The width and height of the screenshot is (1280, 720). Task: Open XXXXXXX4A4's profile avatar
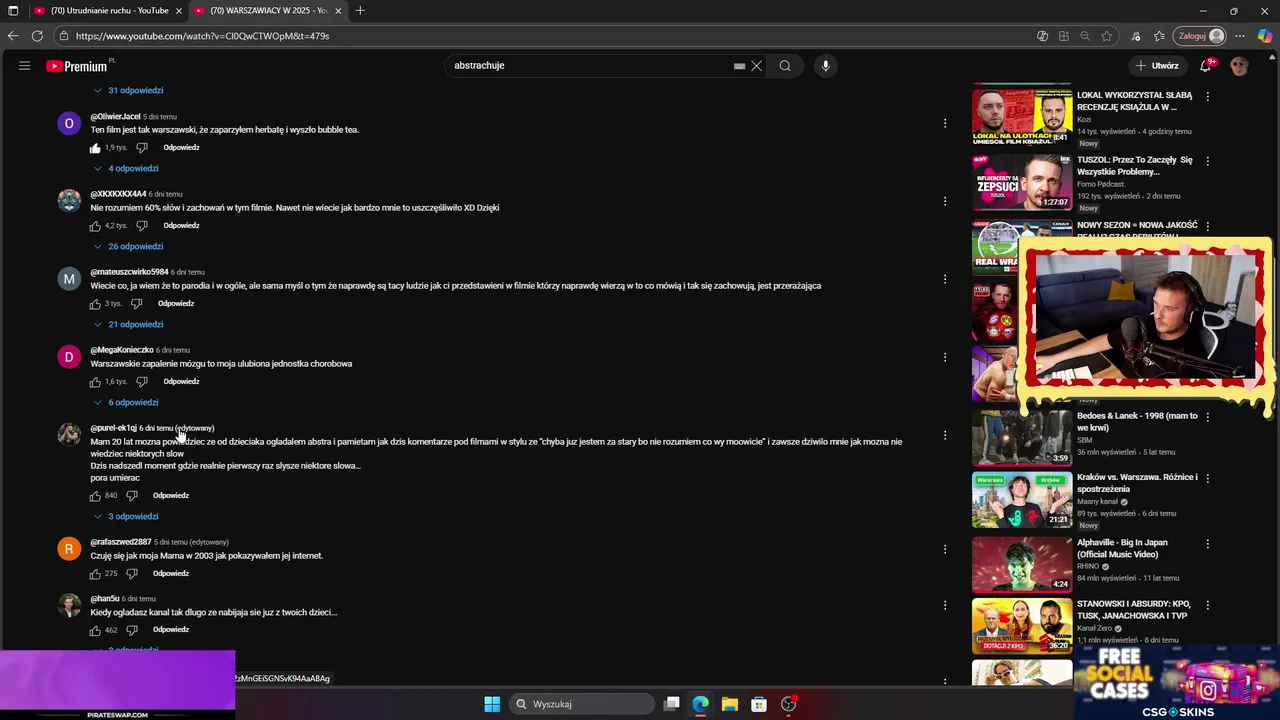coord(69,201)
